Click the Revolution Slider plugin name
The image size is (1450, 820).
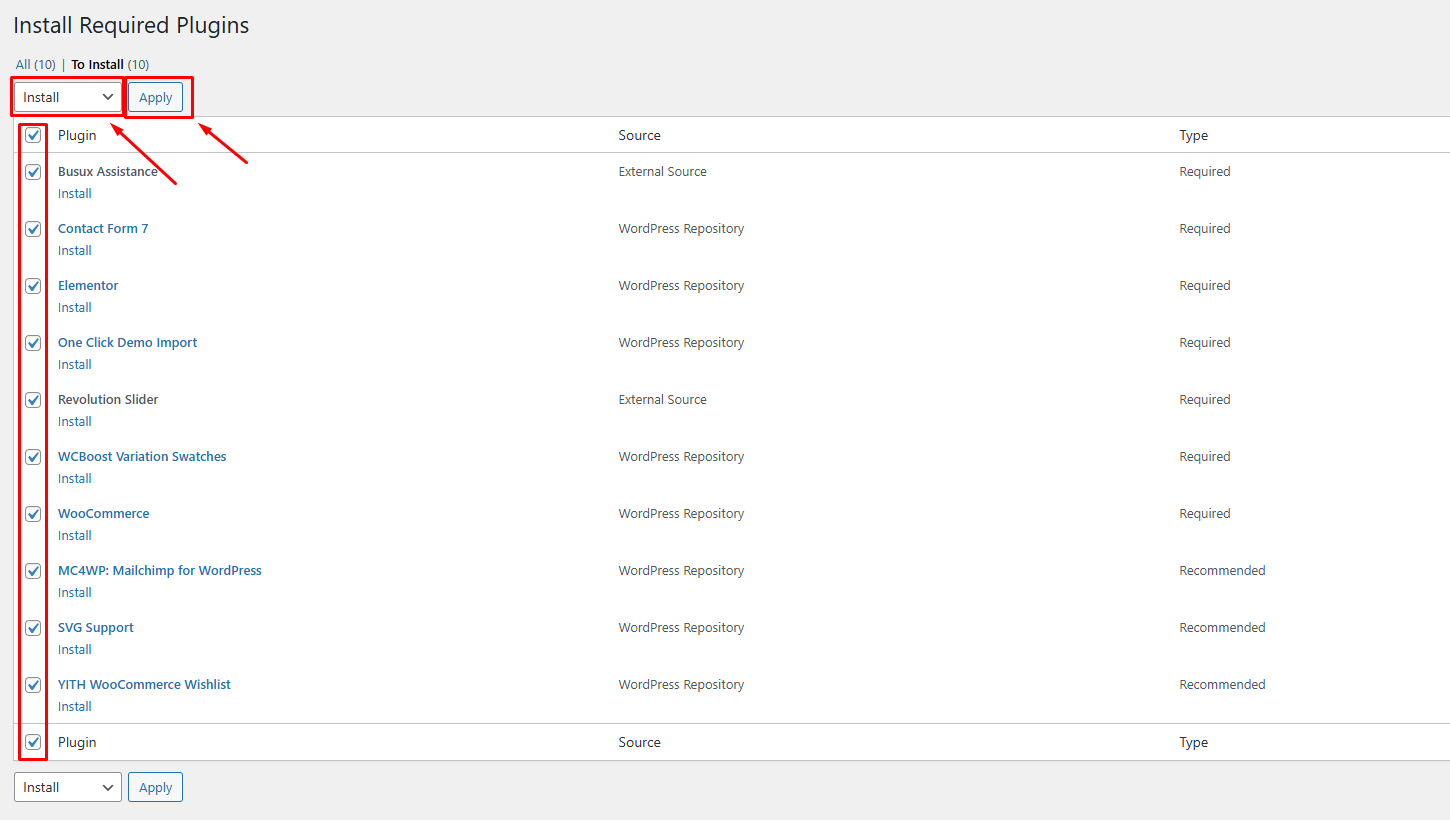click(x=108, y=400)
